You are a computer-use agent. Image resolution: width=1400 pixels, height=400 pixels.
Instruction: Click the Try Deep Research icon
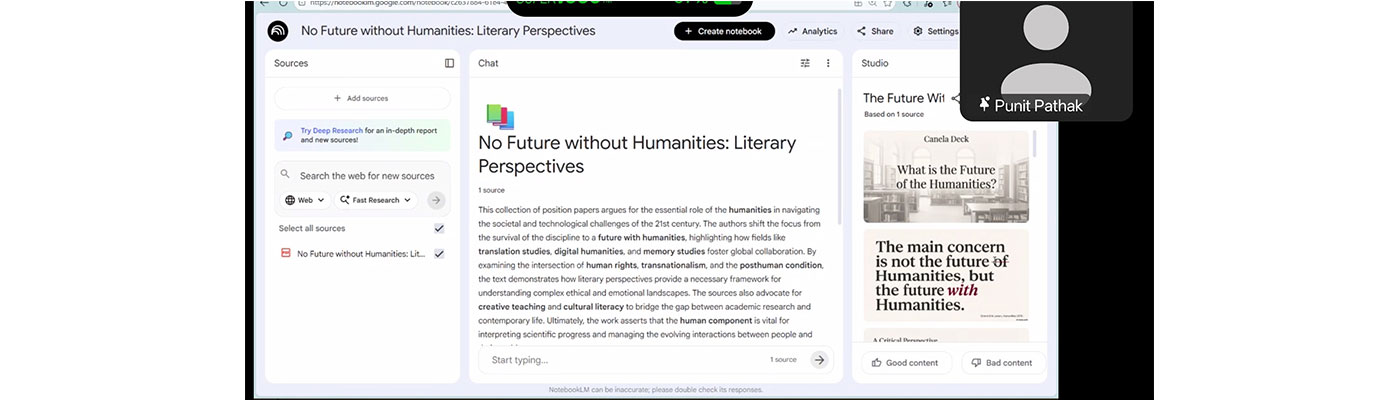click(288, 135)
